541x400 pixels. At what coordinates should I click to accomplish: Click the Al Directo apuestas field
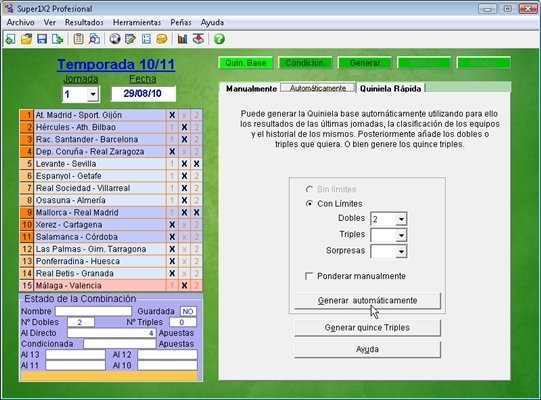point(111,333)
